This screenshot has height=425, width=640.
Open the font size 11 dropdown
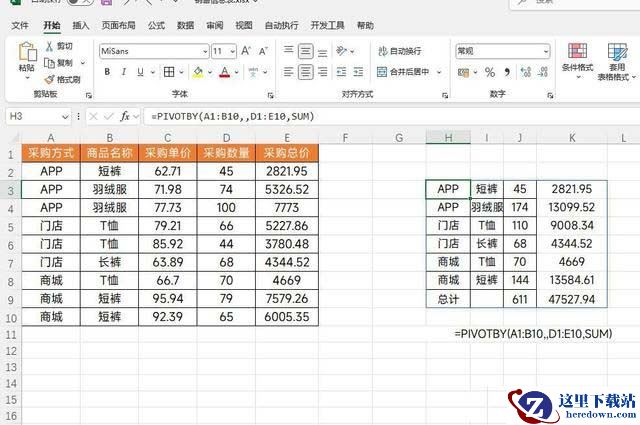[232, 51]
